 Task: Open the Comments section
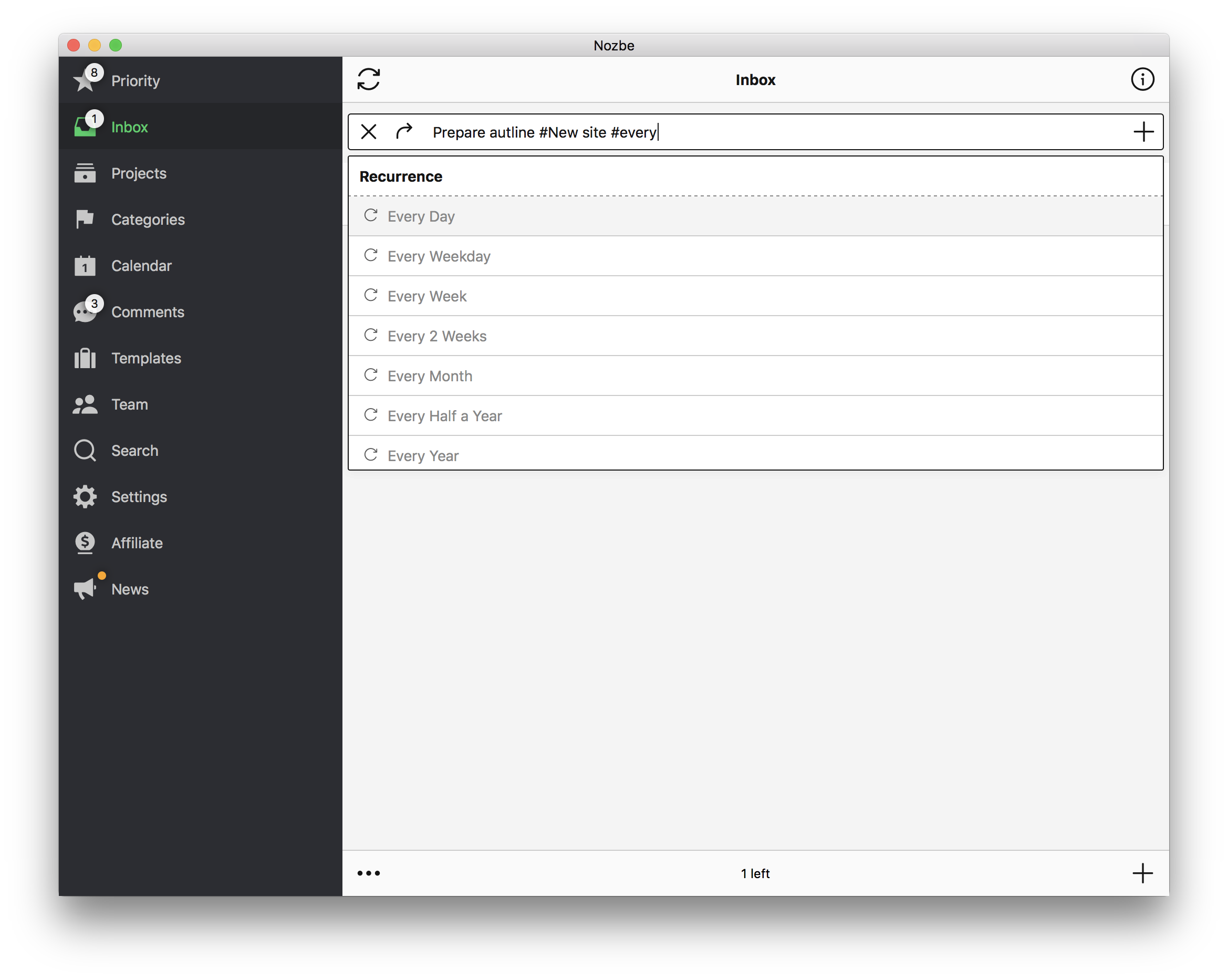(x=148, y=311)
